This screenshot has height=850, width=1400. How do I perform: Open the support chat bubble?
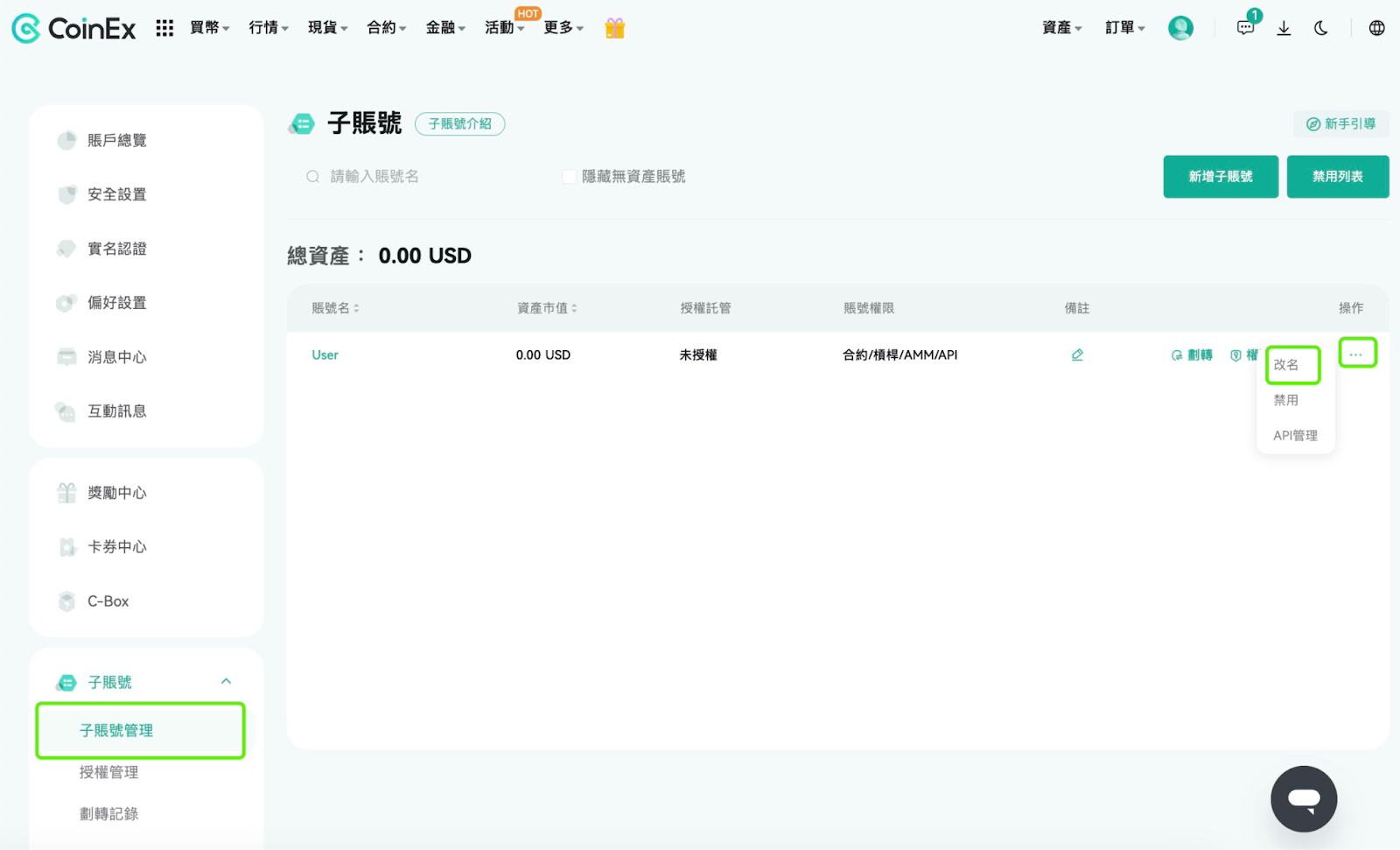click(x=1304, y=798)
